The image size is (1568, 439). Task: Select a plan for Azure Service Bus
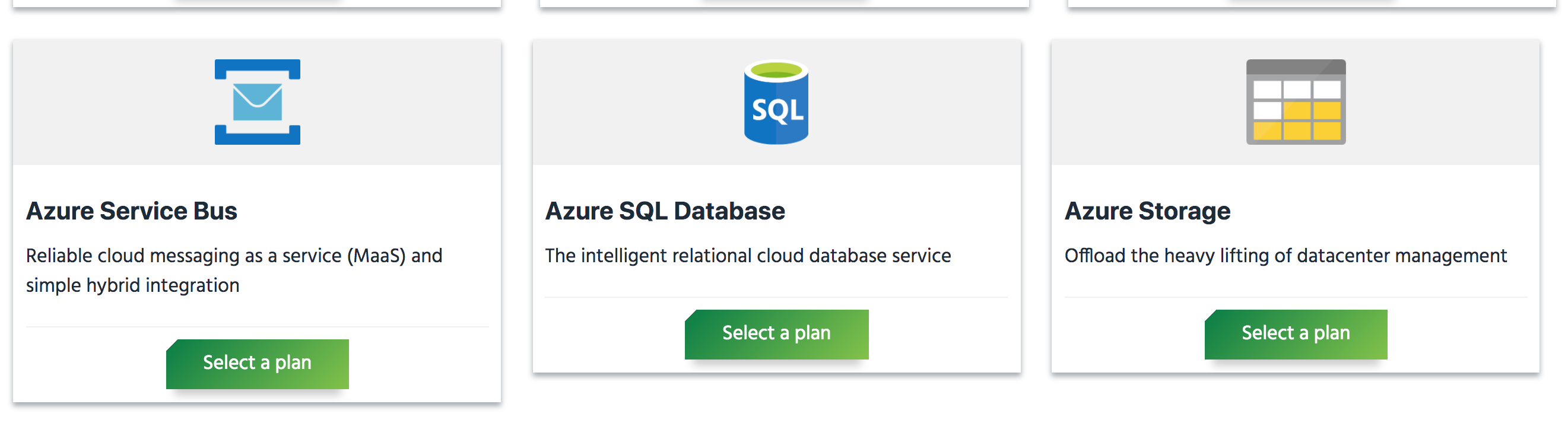tap(257, 364)
